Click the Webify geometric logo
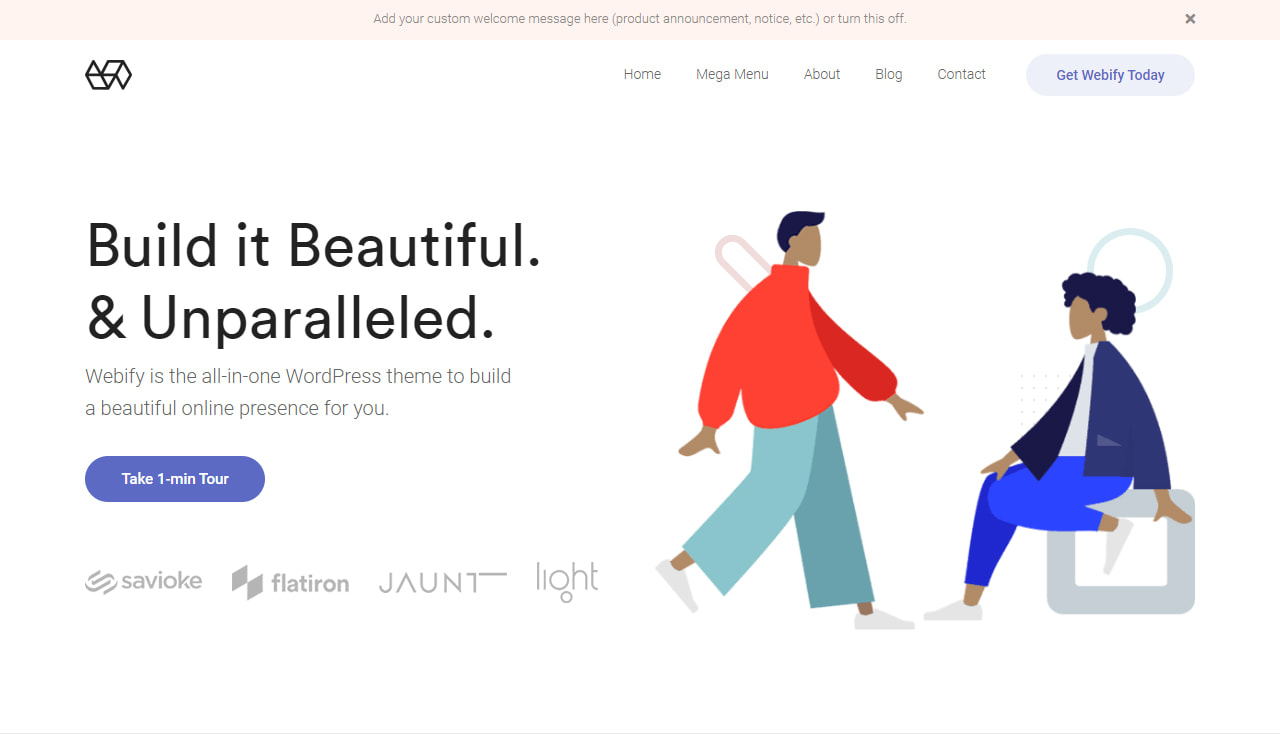The image size is (1280, 750). [x=108, y=75]
